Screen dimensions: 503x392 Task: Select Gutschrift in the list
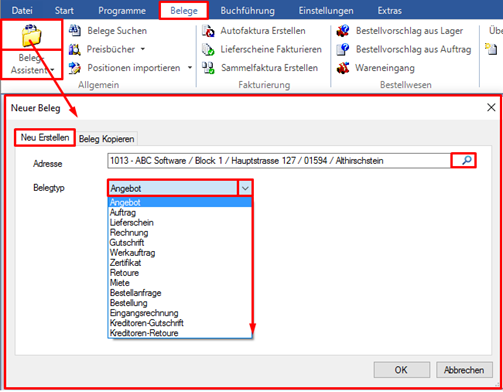click(180, 242)
